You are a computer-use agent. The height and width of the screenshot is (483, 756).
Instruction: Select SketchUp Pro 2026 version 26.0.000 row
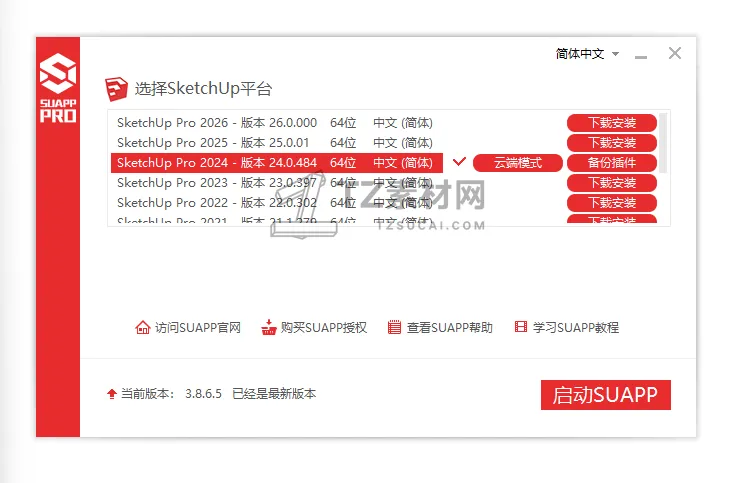pos(277,123)
